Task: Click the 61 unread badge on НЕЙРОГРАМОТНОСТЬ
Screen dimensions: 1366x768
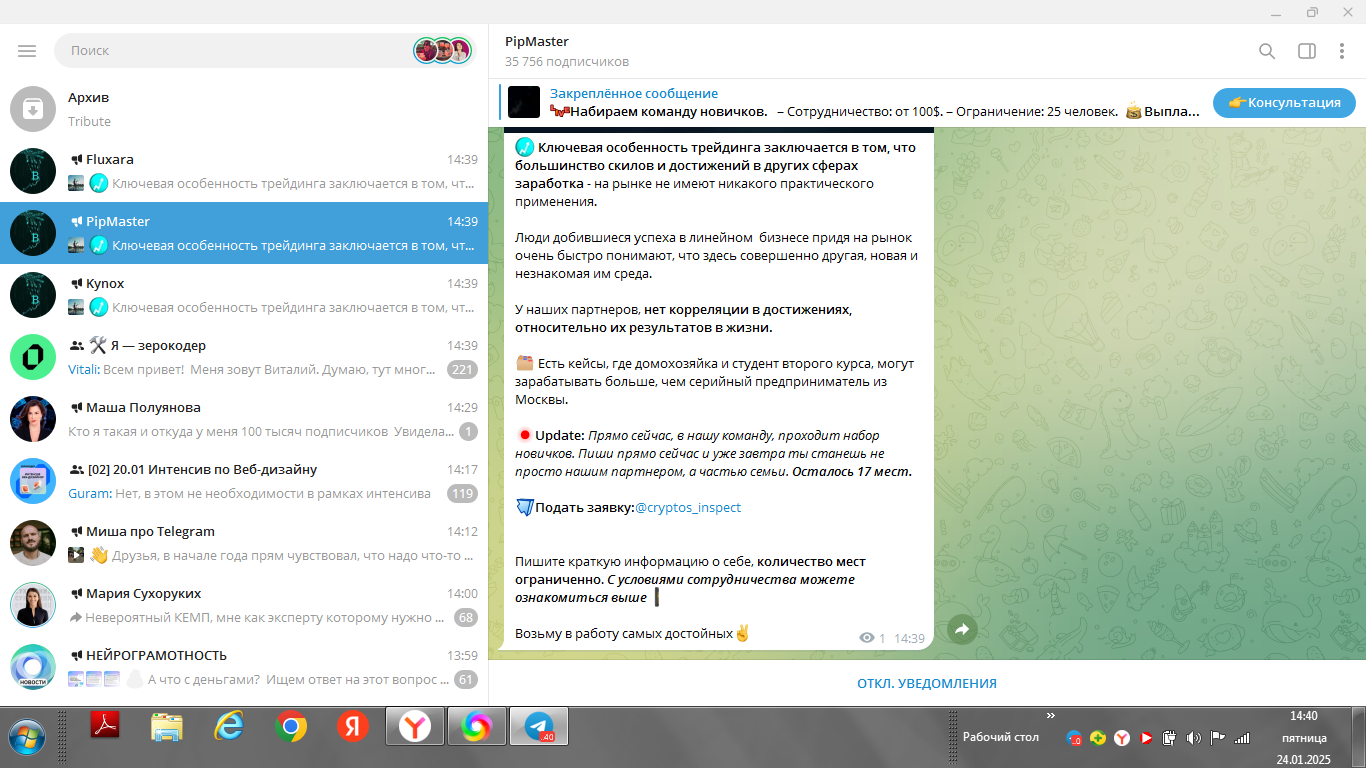Action: pos(465,680)
